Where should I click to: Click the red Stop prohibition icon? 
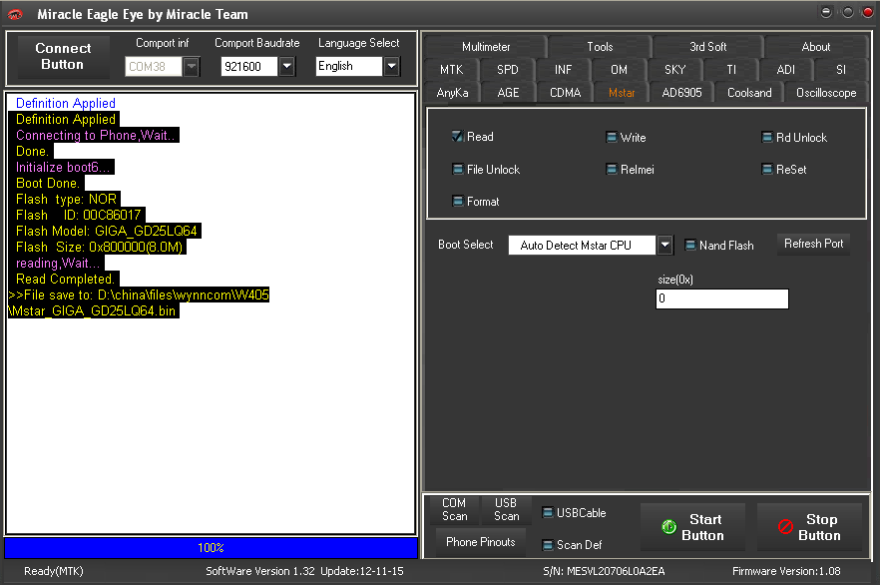click(x=785, y=527)
